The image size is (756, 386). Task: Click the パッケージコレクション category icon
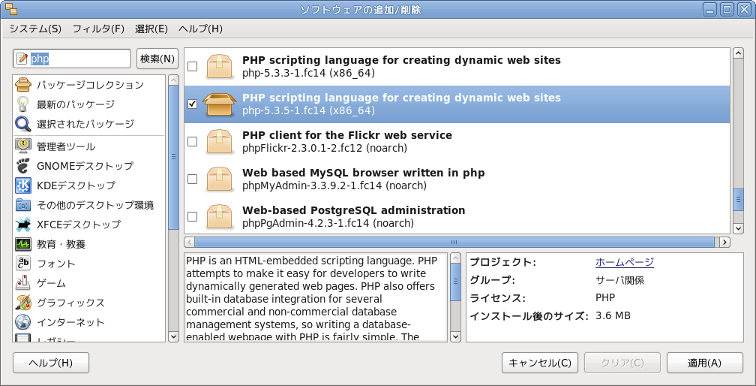(x=23, y=85)
